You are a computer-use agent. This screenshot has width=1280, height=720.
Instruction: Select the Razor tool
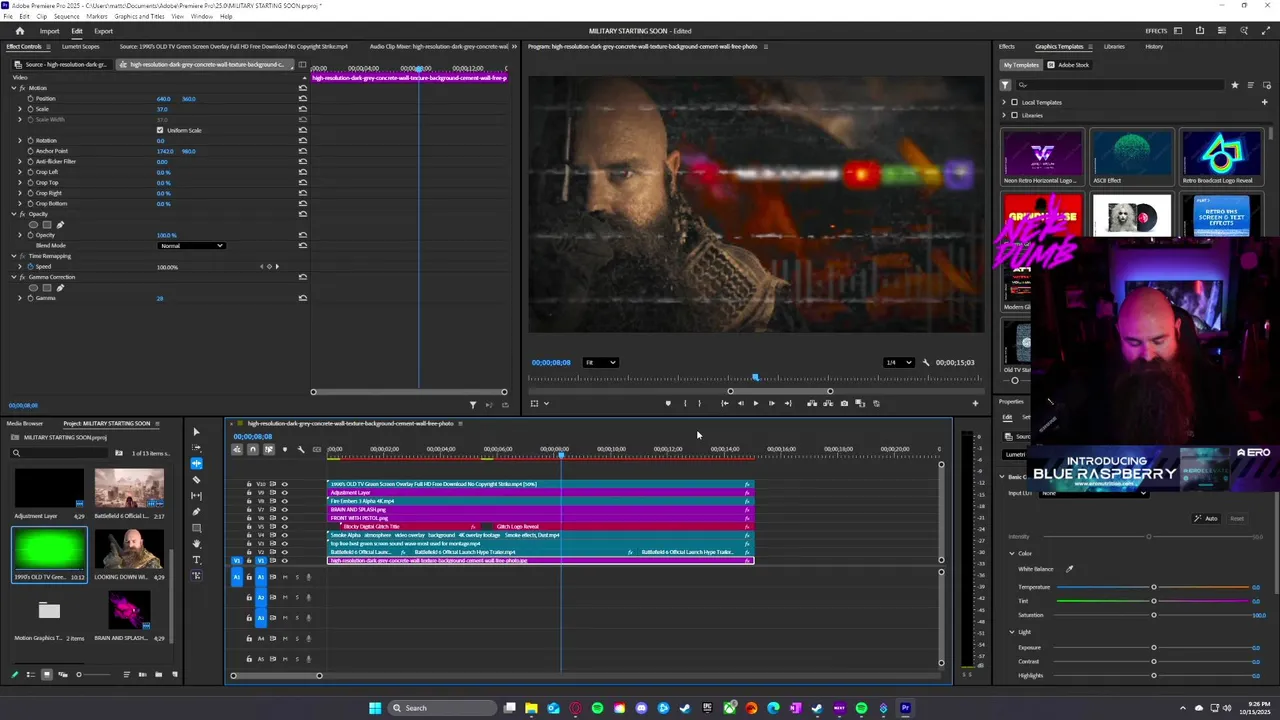(196, 480)
